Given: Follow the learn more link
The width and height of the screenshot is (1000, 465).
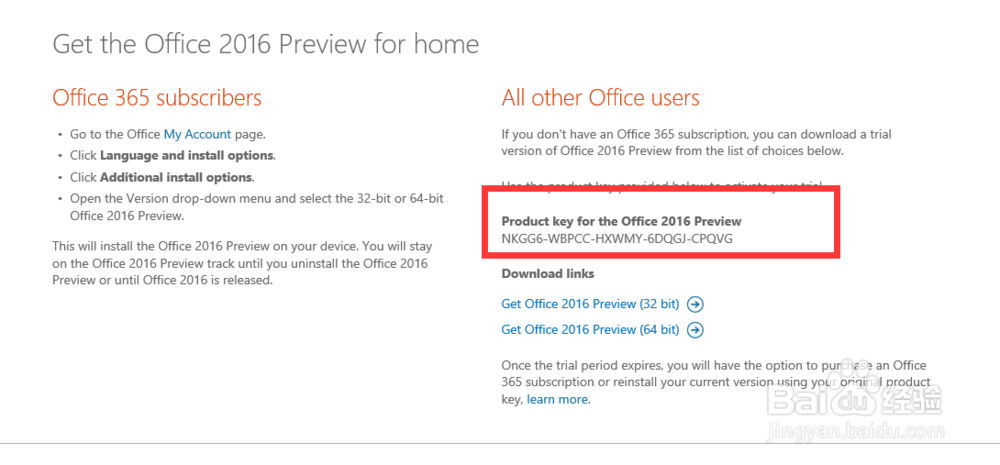Looking at the screenshot, I should pos(558,400).
